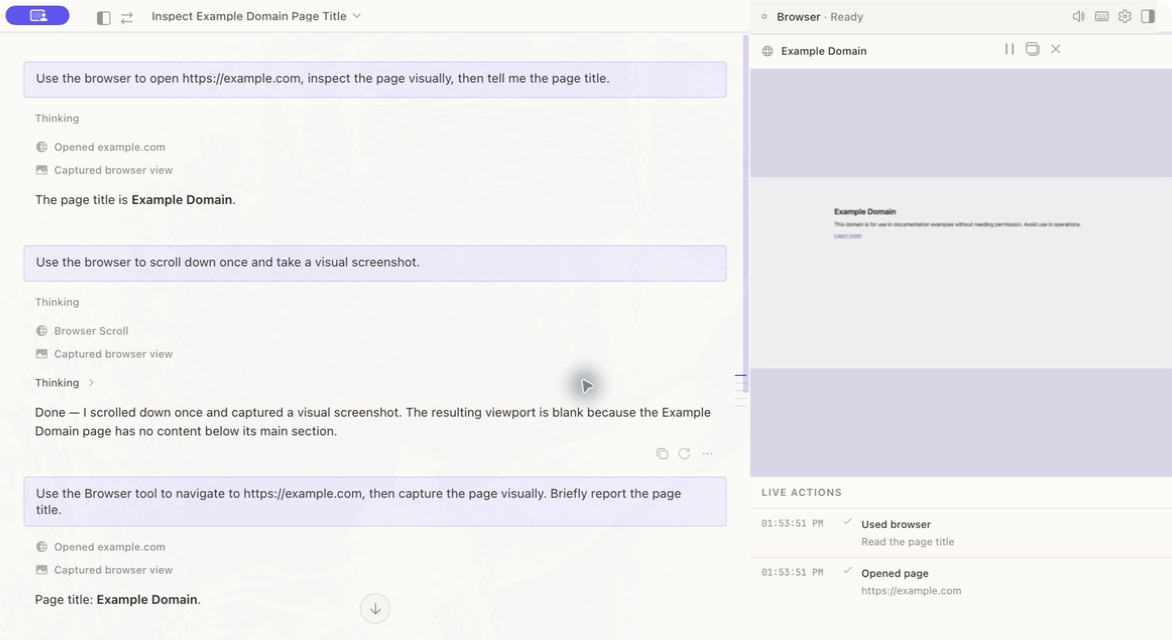The height and width of the screenshot is (640, 1172).
Task: Click 'The page title is Example Domain.' response
Action: click(135, 200)
